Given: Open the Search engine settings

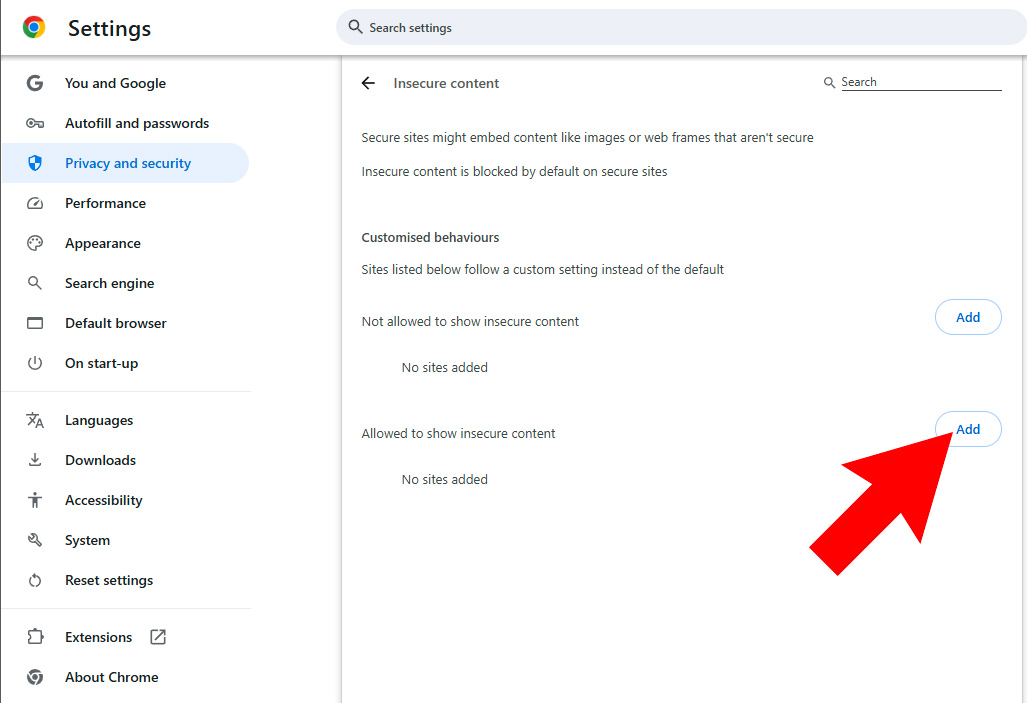Looking at the screenshot, I should [x=109, y=283].
